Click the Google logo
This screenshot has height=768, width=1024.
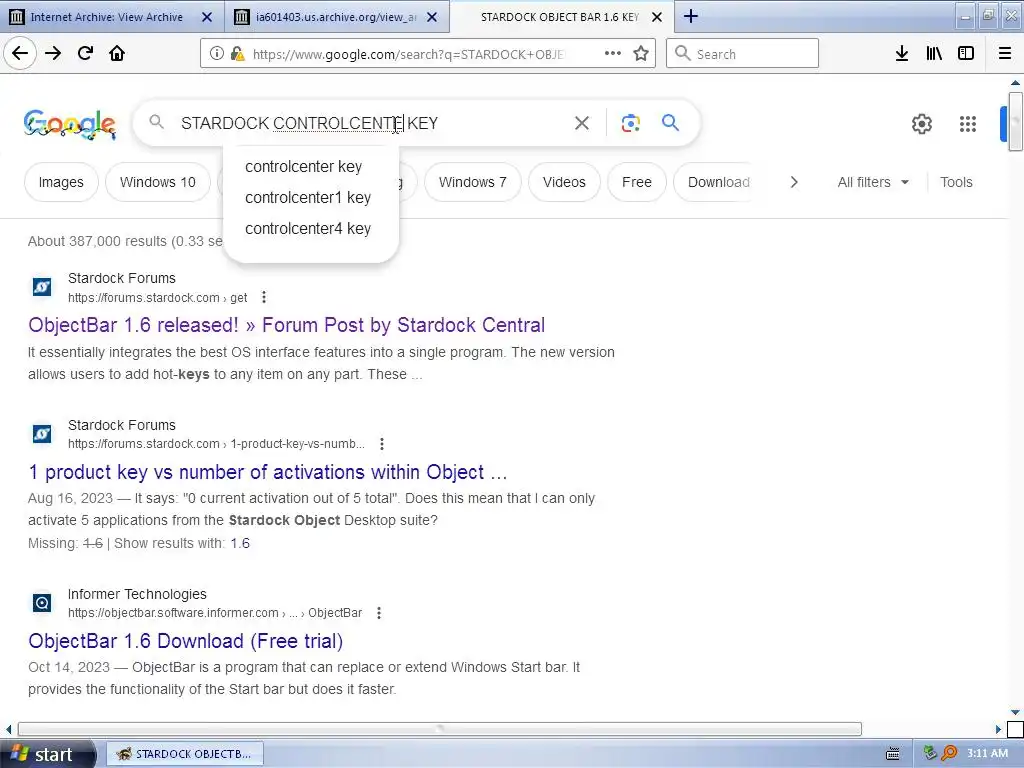(70, 124)
